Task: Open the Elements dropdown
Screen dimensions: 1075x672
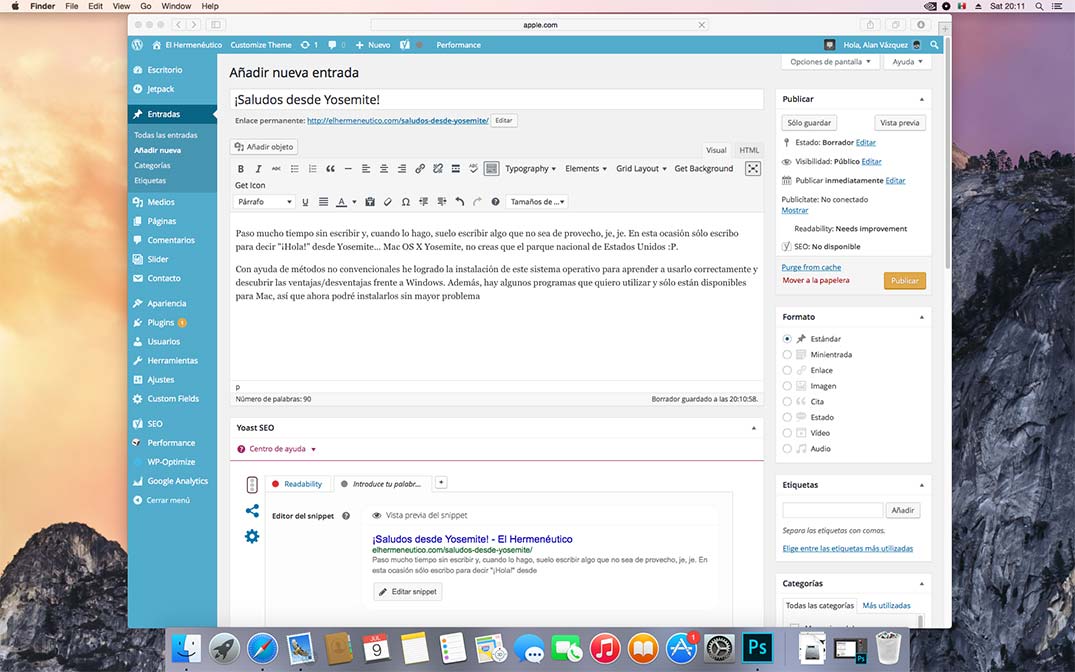Action: (585, 169)
